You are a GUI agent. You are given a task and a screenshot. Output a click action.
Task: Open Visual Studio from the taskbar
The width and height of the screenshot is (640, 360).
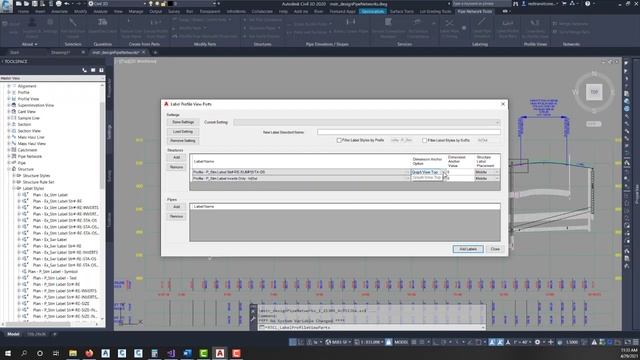click(171, 353)
